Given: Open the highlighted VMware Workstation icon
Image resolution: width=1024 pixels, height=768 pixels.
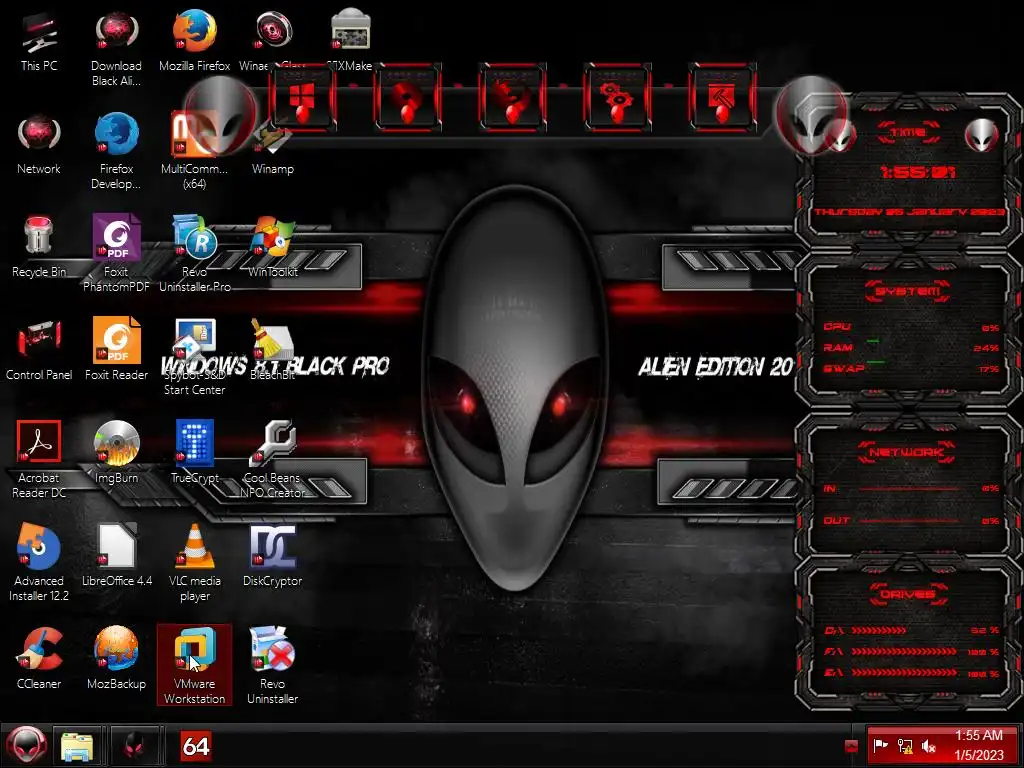Looking at the screenshot, I should pos(195,665).
